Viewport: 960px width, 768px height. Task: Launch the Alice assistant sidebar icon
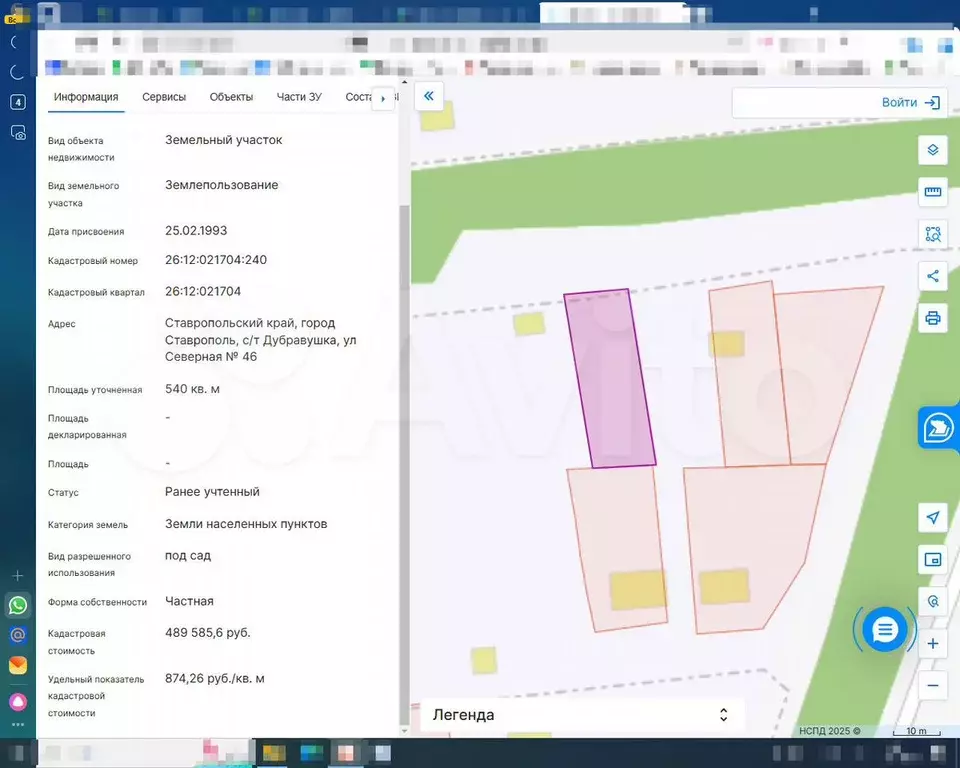tap(18, 701)
